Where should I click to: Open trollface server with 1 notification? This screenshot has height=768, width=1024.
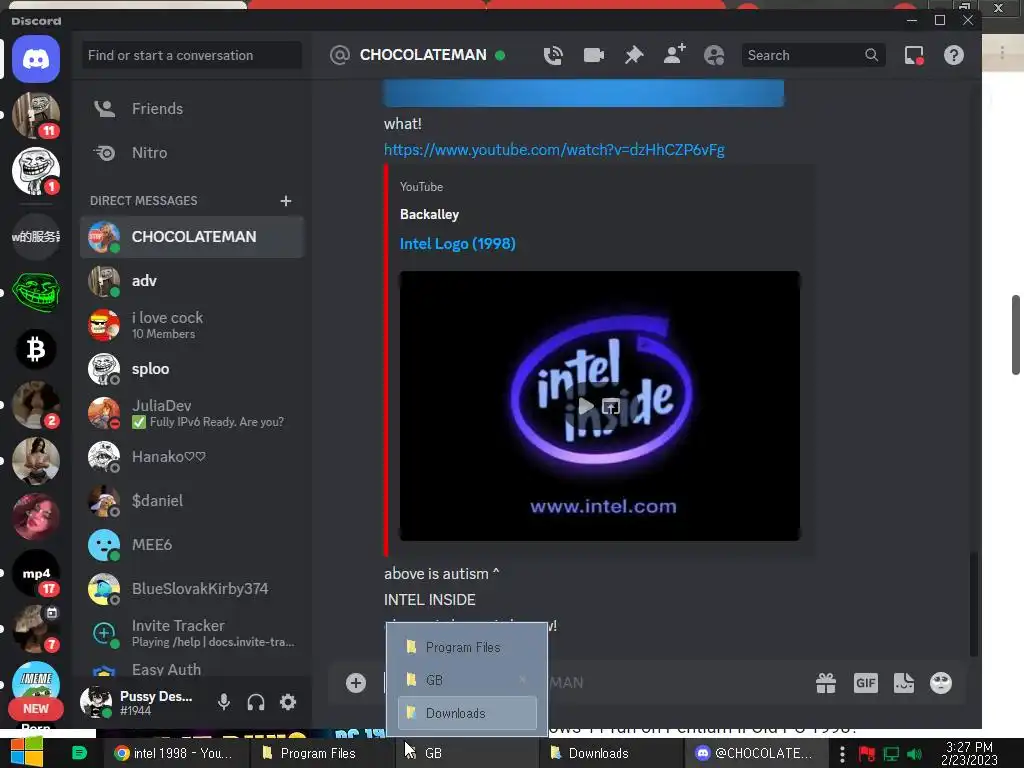pos(36,171)
